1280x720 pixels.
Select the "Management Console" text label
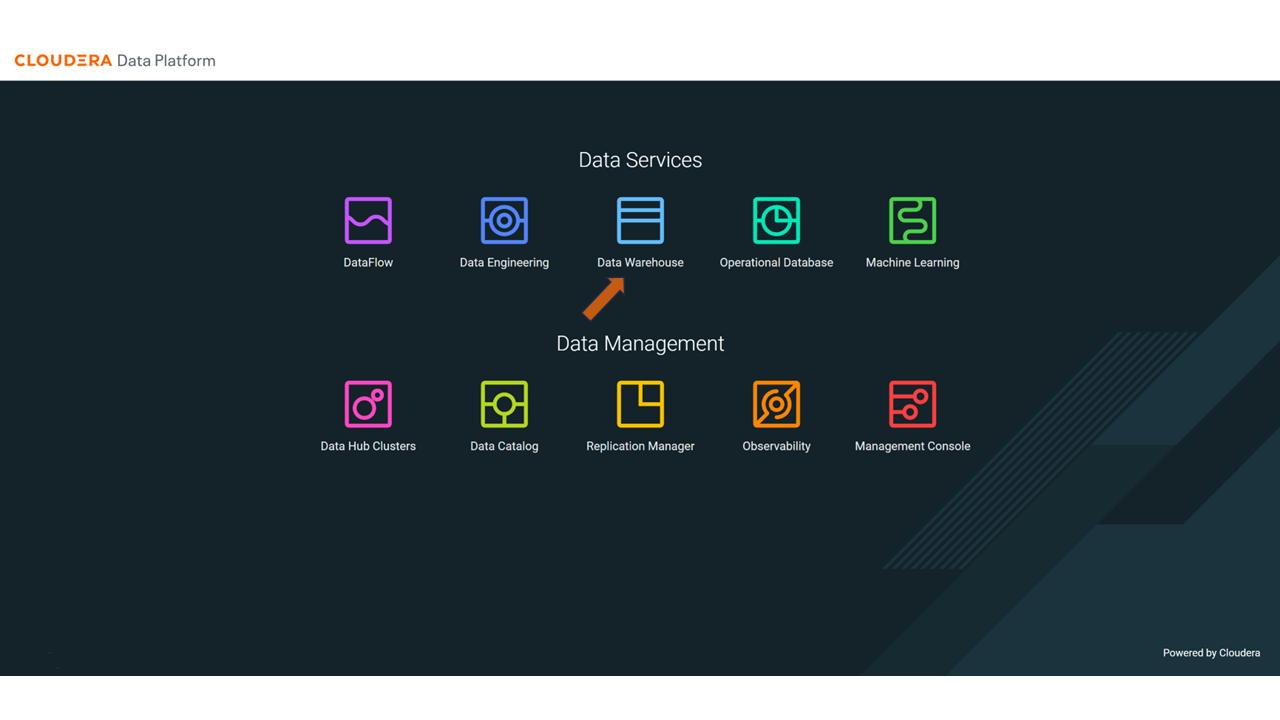(x=912, y=447)
